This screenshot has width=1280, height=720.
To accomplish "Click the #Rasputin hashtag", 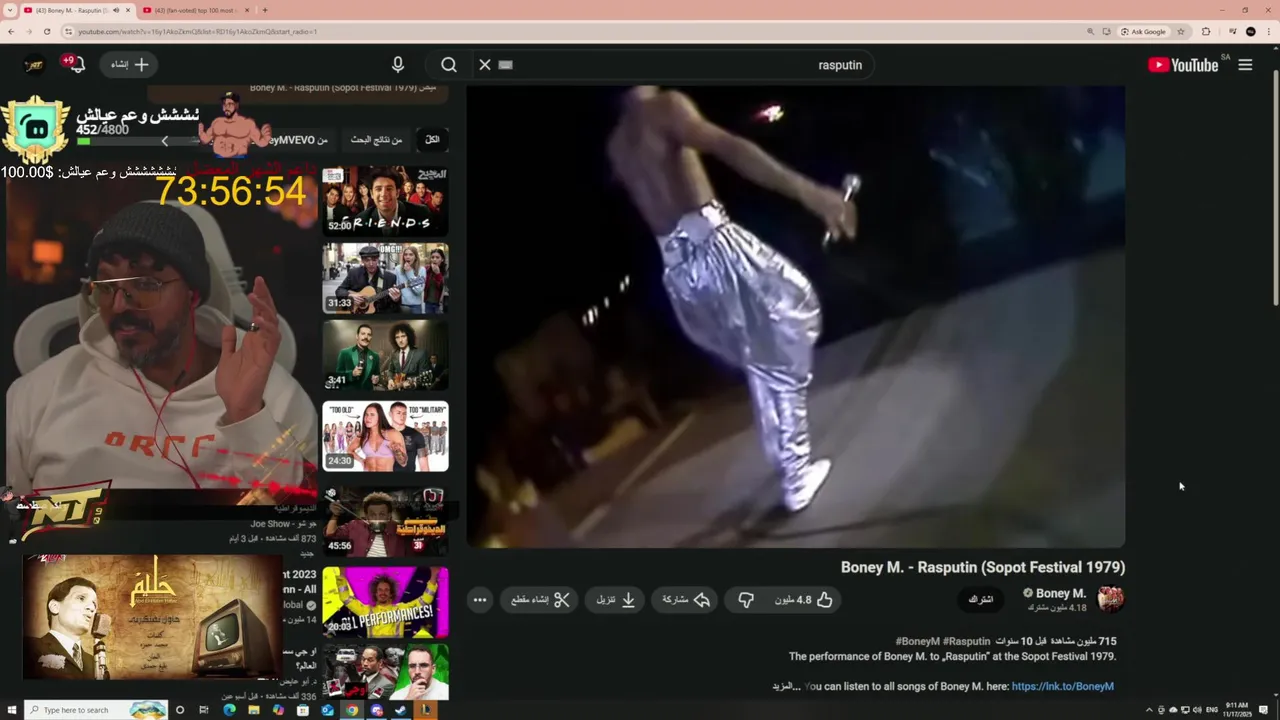I will (966, 641).
